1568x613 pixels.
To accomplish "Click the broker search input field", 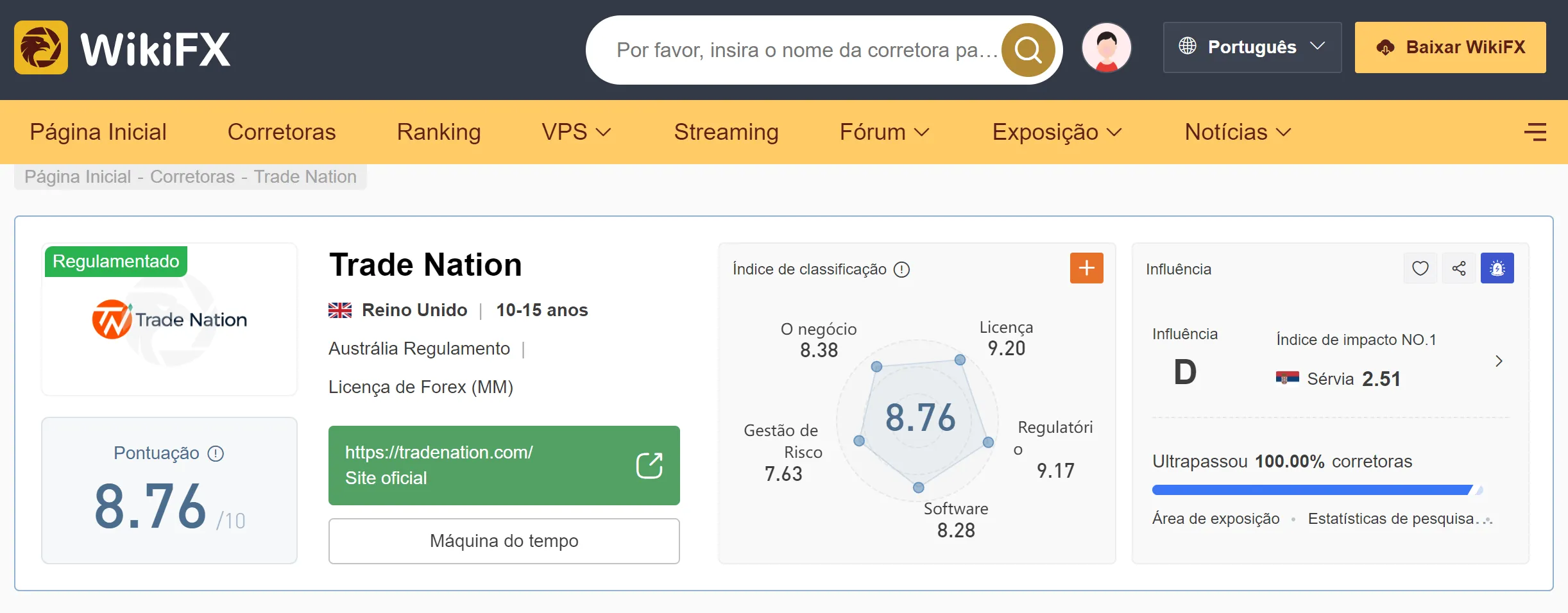I will (807, 50).
